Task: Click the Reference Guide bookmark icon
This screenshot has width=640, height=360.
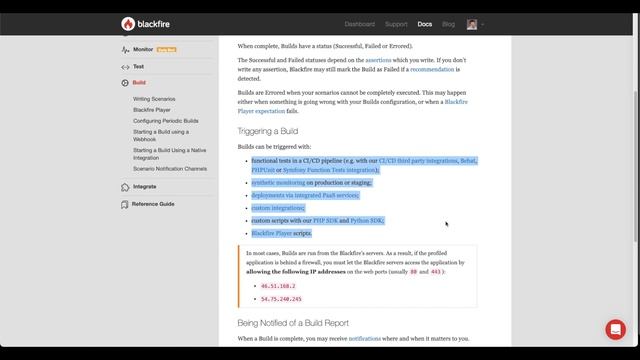Action: click(124, 204)
